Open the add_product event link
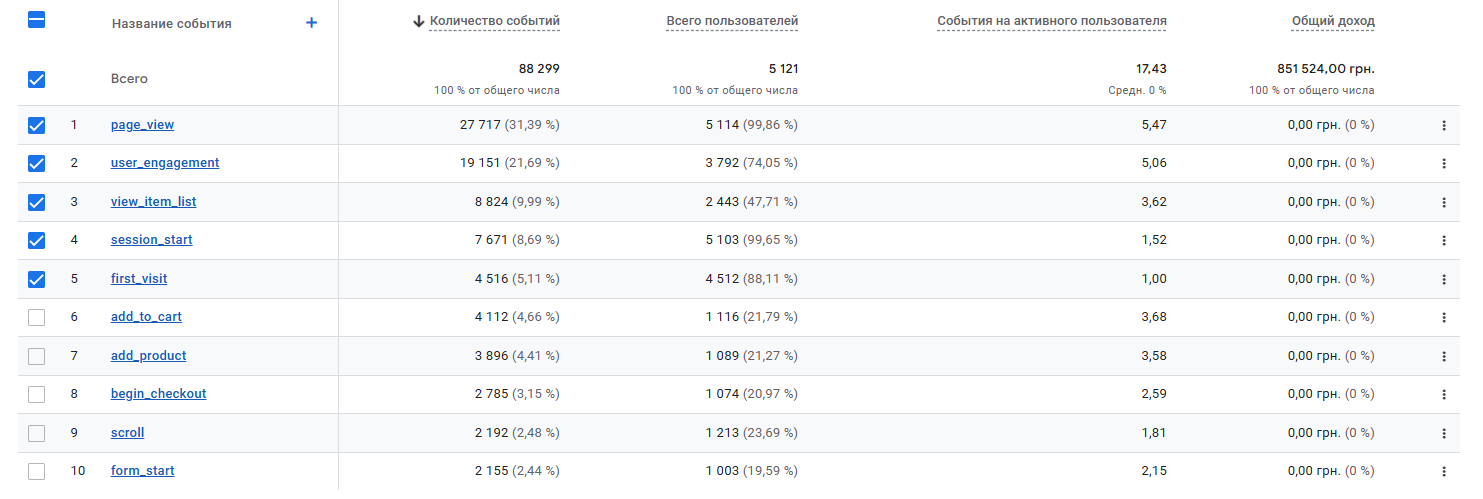This screenshot has height=499, width=1483. 148,356
